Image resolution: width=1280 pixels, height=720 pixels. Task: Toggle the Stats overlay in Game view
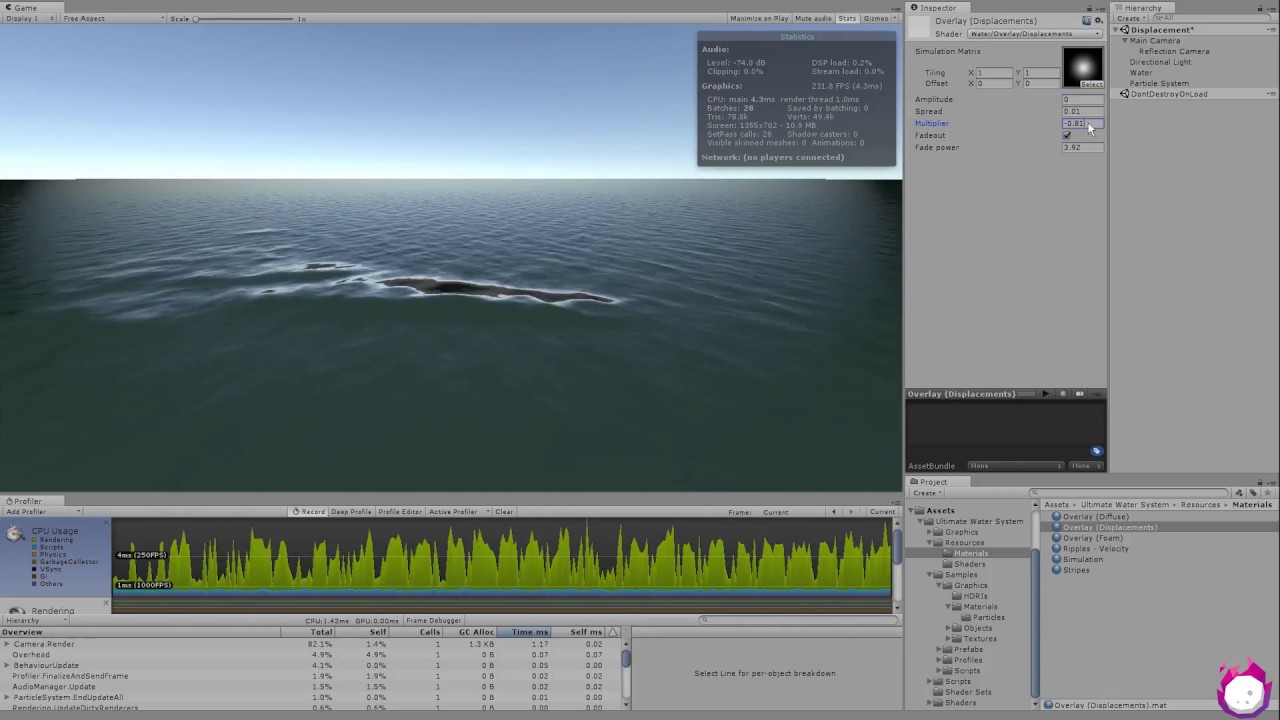[847, 19]
